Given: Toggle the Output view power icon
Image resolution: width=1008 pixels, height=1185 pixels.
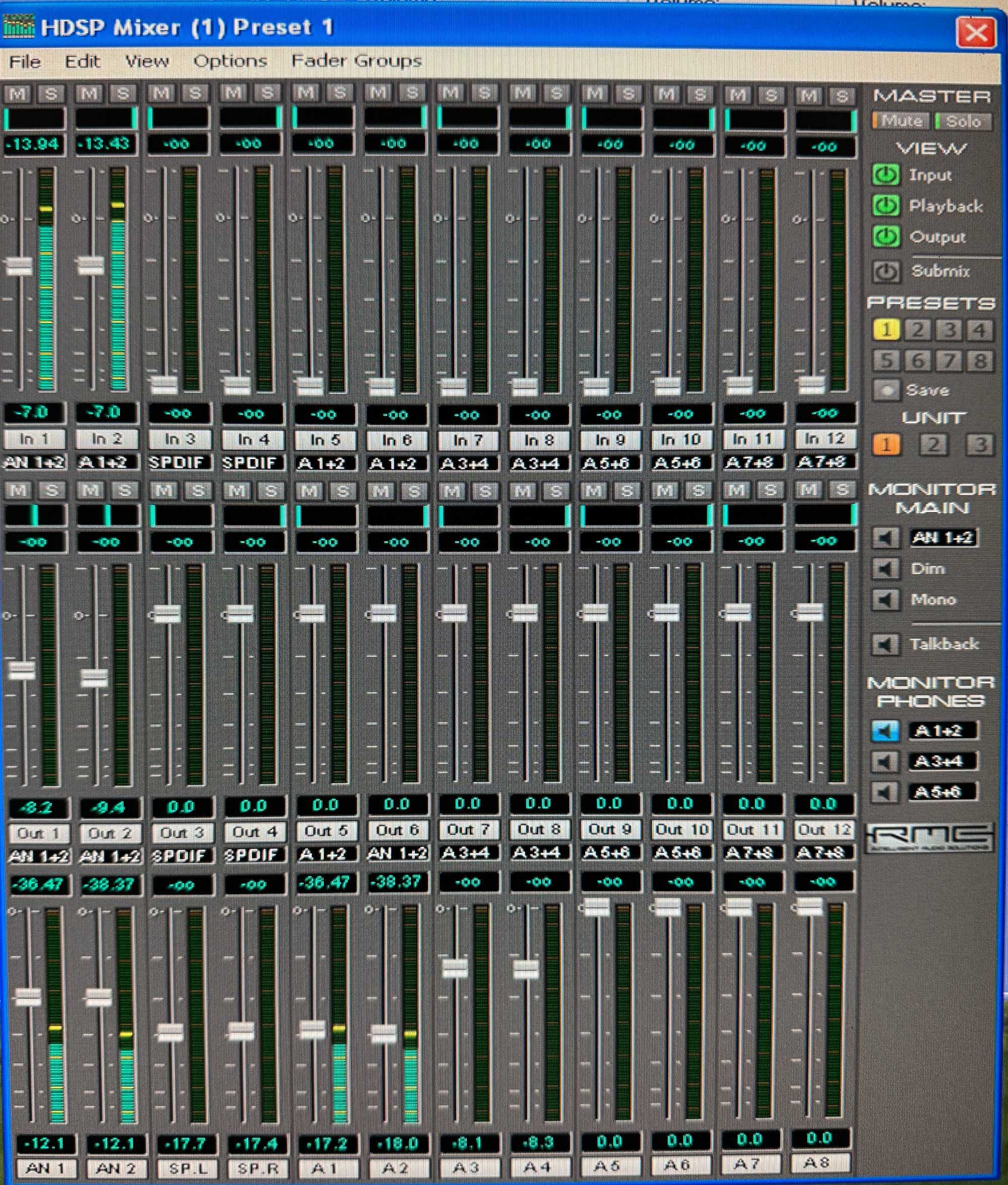Looking at the screenshot, I should 886,236.
